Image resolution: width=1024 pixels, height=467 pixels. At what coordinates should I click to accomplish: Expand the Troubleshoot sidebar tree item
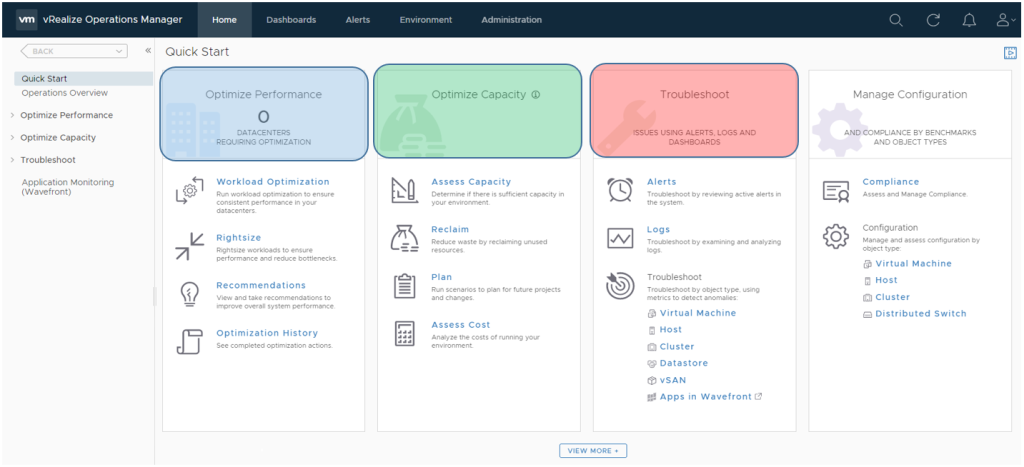coord(12,160)
